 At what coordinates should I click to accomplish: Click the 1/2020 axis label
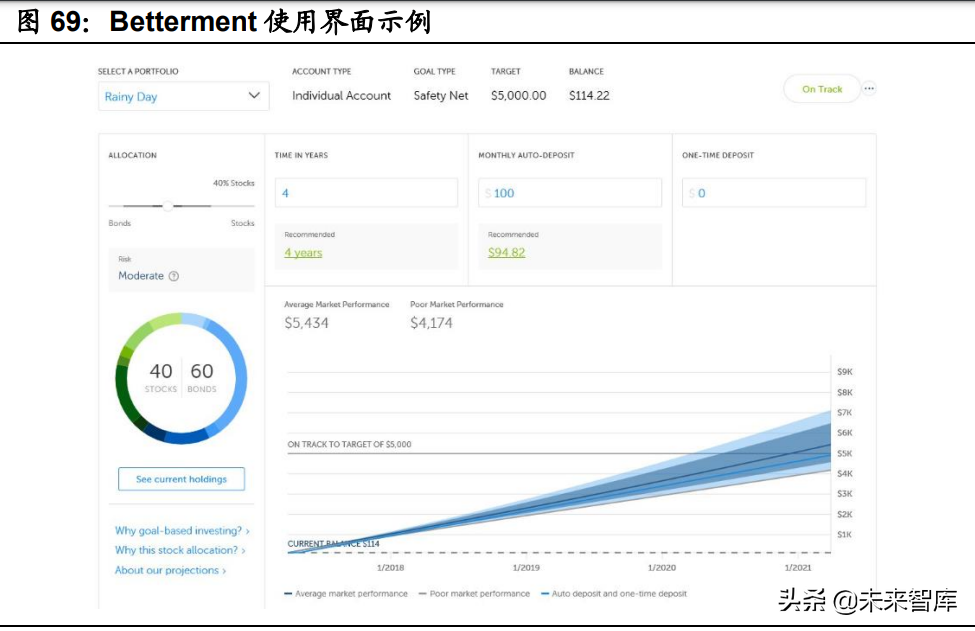tap(662, 568)
